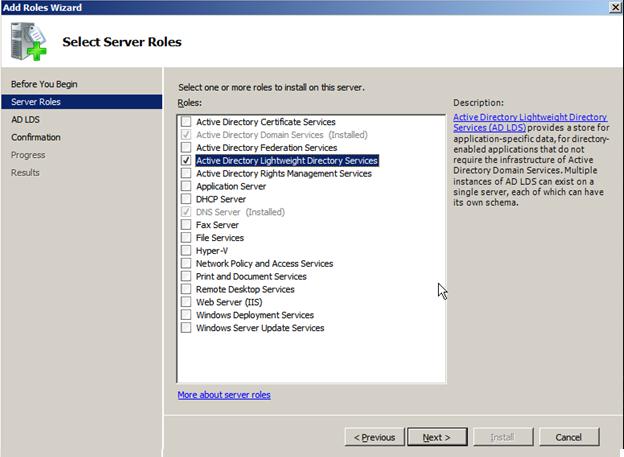Check Remote Desktop Services box
624x457 pixels.
click(186, 289)
